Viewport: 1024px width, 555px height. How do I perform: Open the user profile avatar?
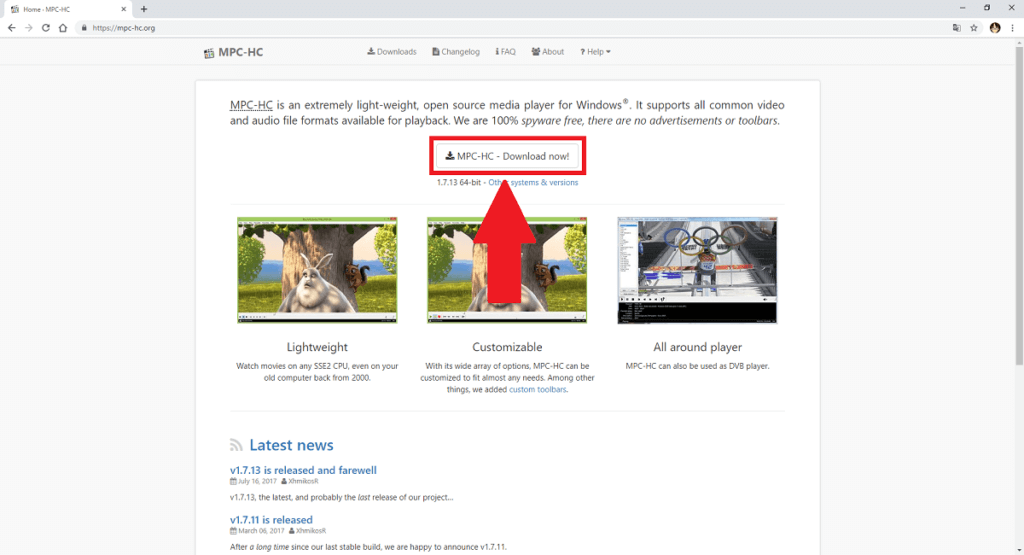(994, 28)
